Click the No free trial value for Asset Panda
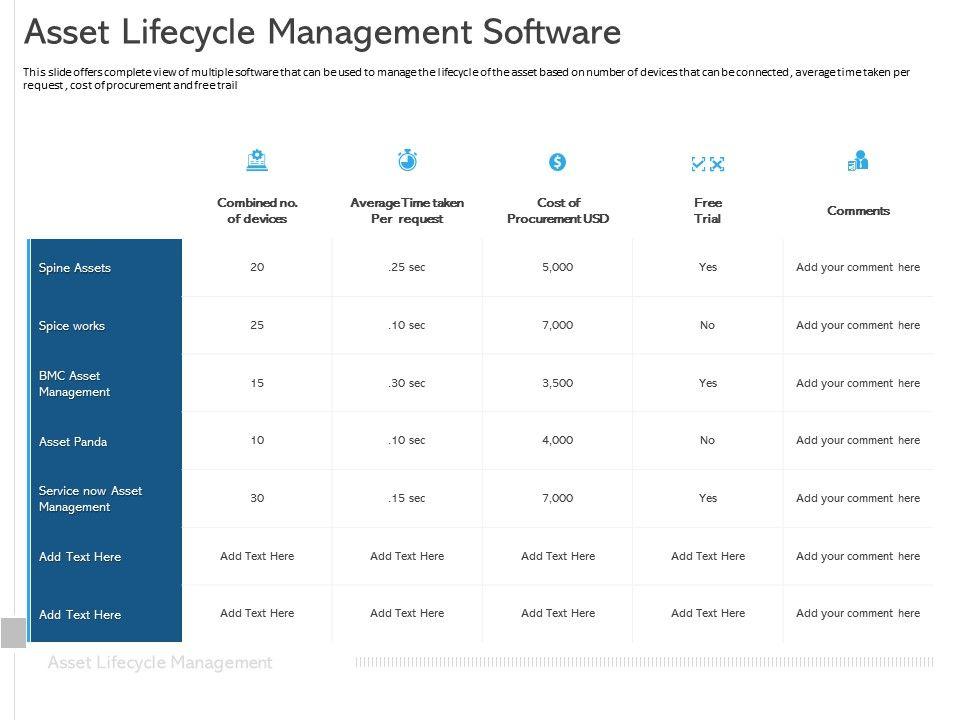Screen dimensions: 960x720 708,440
